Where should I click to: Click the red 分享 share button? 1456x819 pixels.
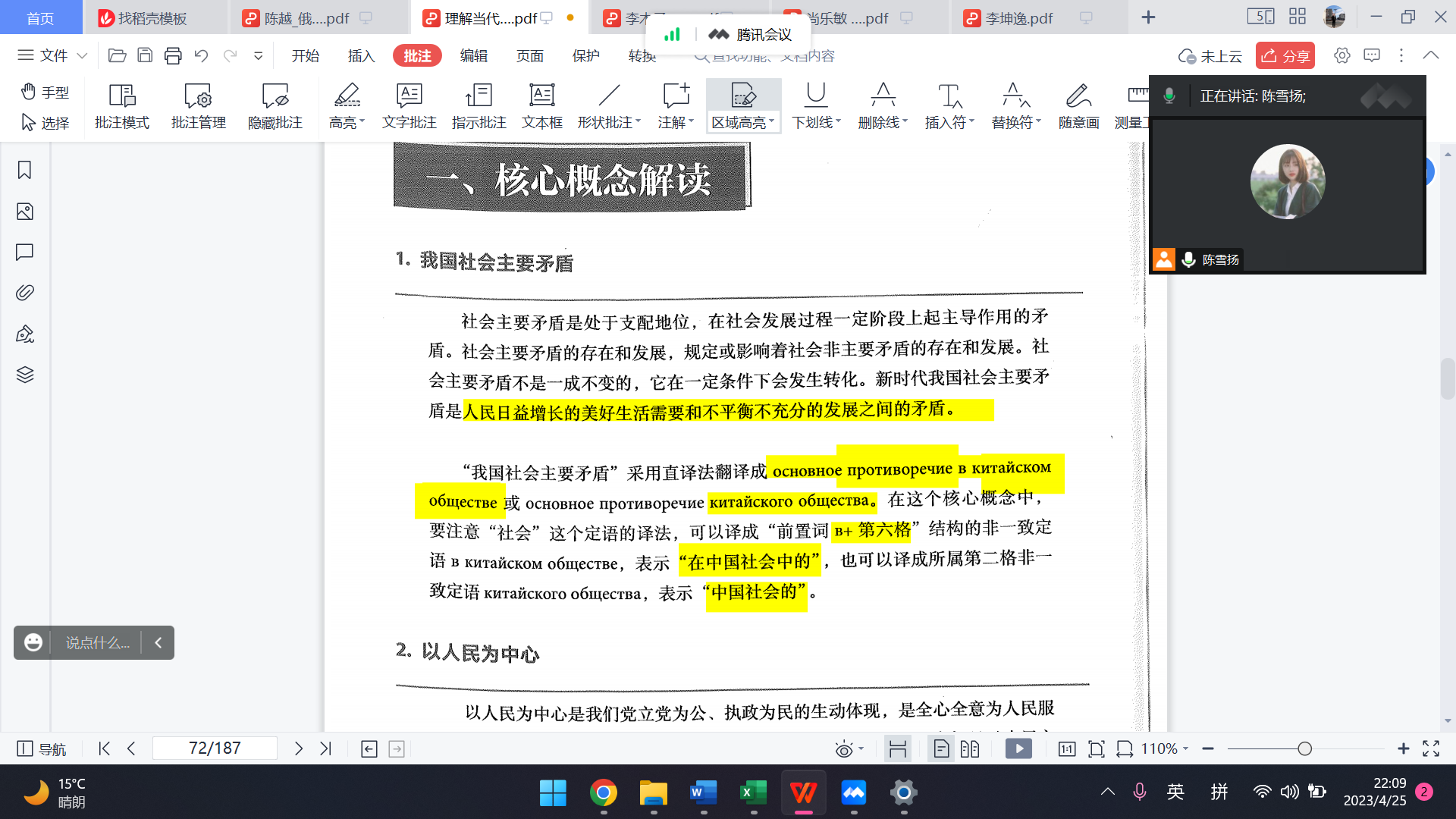(x=1285, y=55)
